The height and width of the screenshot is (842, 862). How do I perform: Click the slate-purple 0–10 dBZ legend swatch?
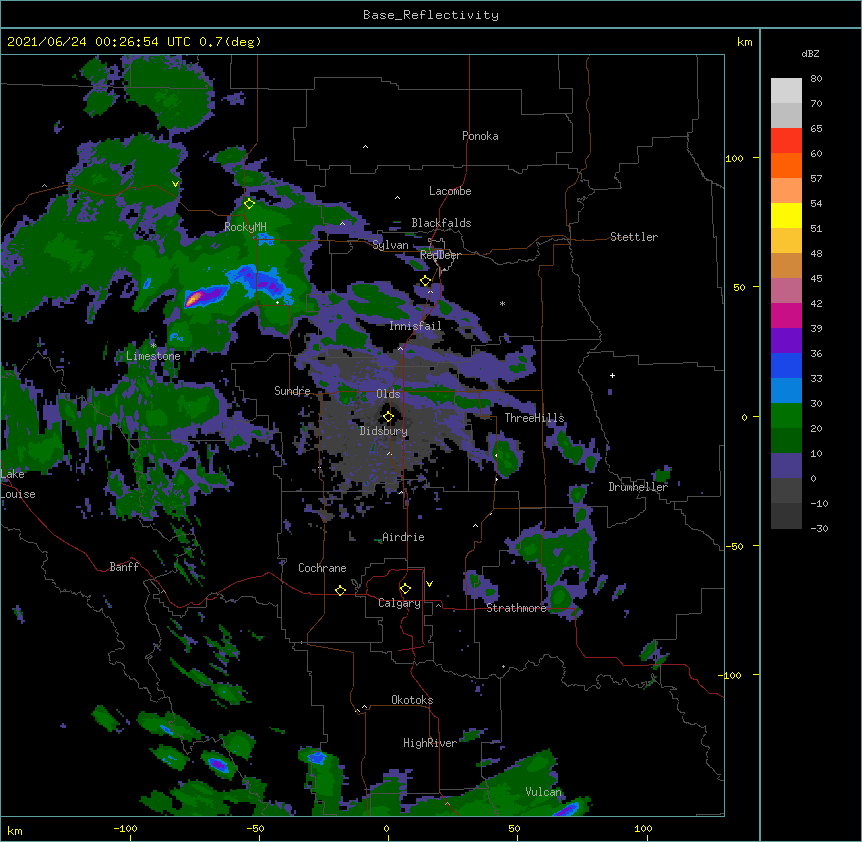click(786, 466)
